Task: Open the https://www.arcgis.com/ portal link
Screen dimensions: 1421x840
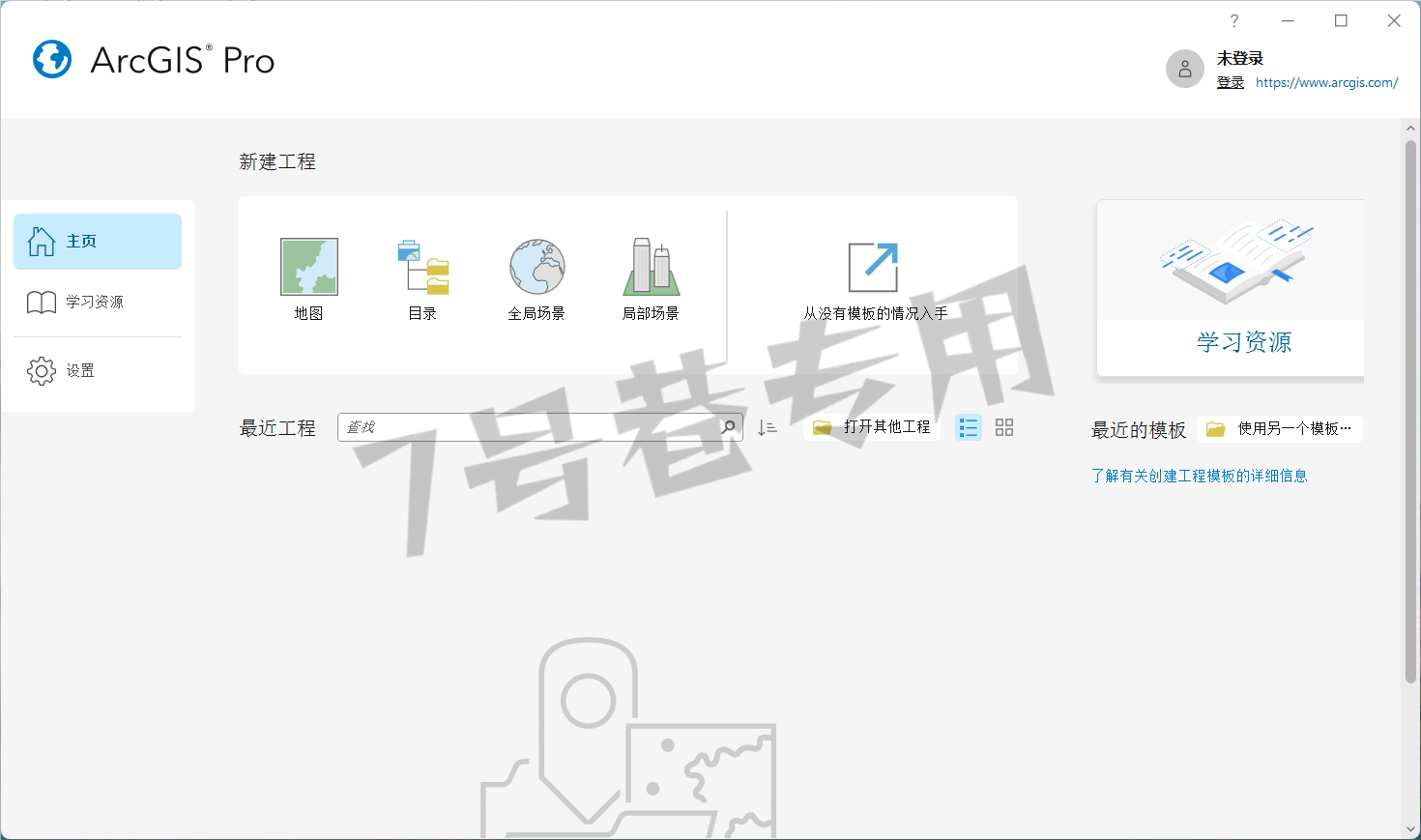Action: point(1326,83)
